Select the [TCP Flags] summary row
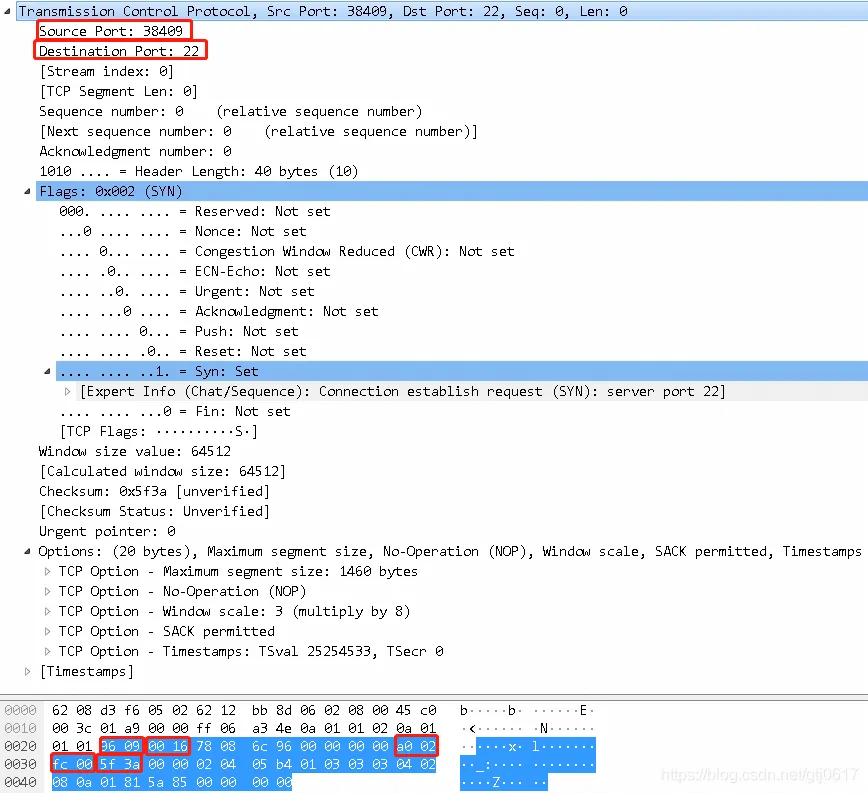This screenshot has height=793, width=868. point(158,431)
